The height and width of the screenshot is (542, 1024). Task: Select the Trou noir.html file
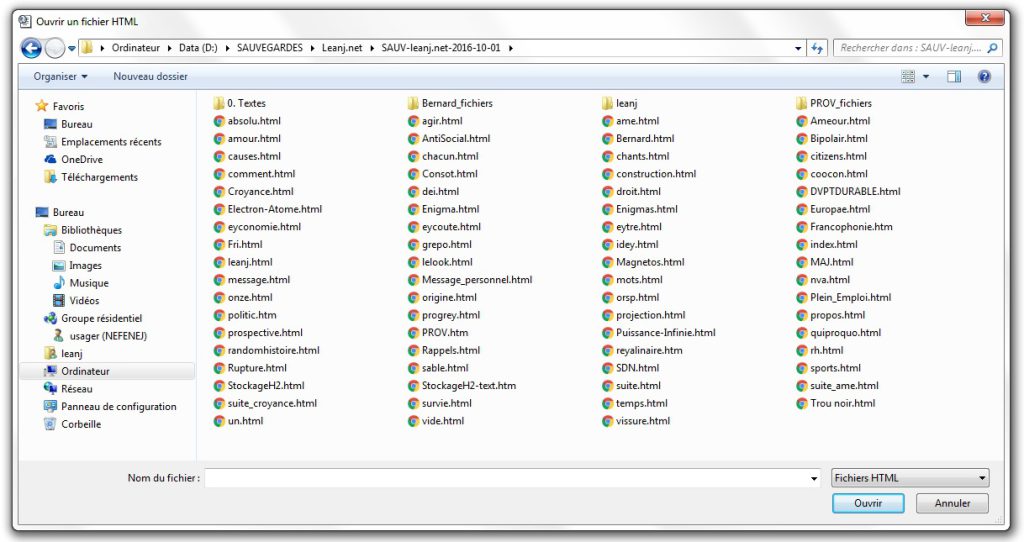click(x=842, y=403)
